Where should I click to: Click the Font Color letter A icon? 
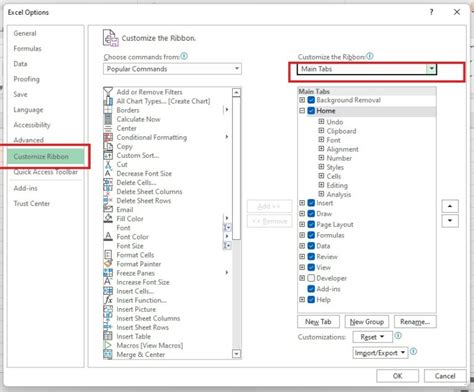click(x=108, y=236)
